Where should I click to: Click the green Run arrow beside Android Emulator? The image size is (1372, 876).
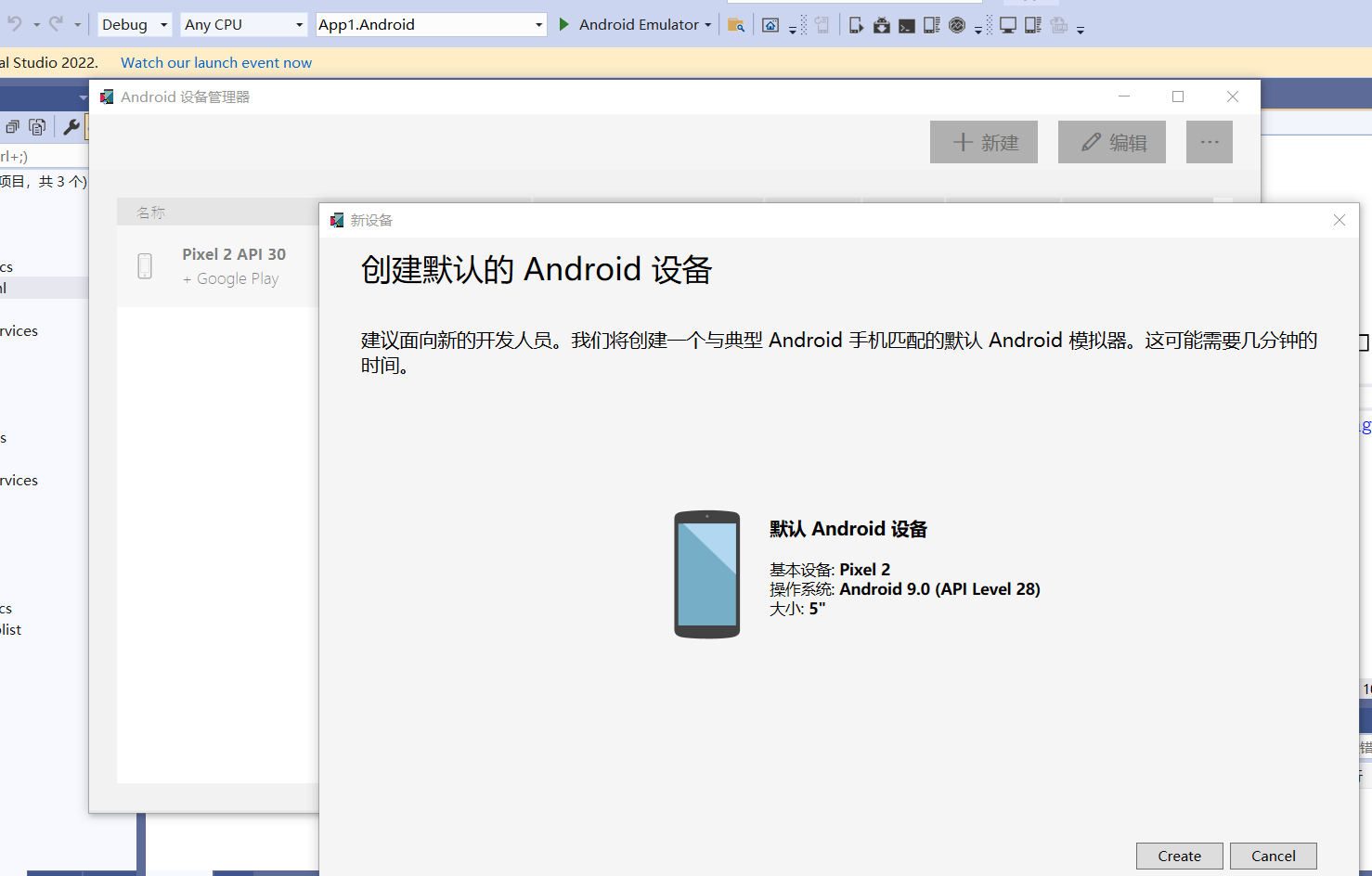coord(565,24)
